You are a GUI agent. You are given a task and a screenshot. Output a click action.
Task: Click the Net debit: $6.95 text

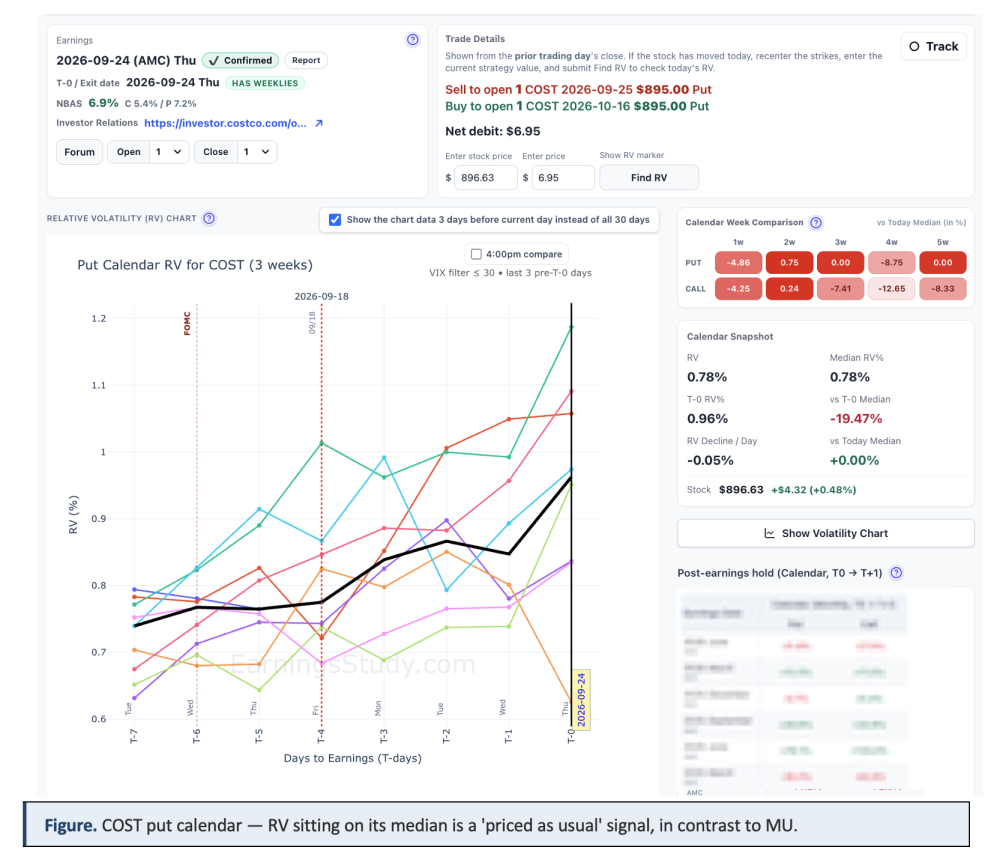[x=492, y=131]
